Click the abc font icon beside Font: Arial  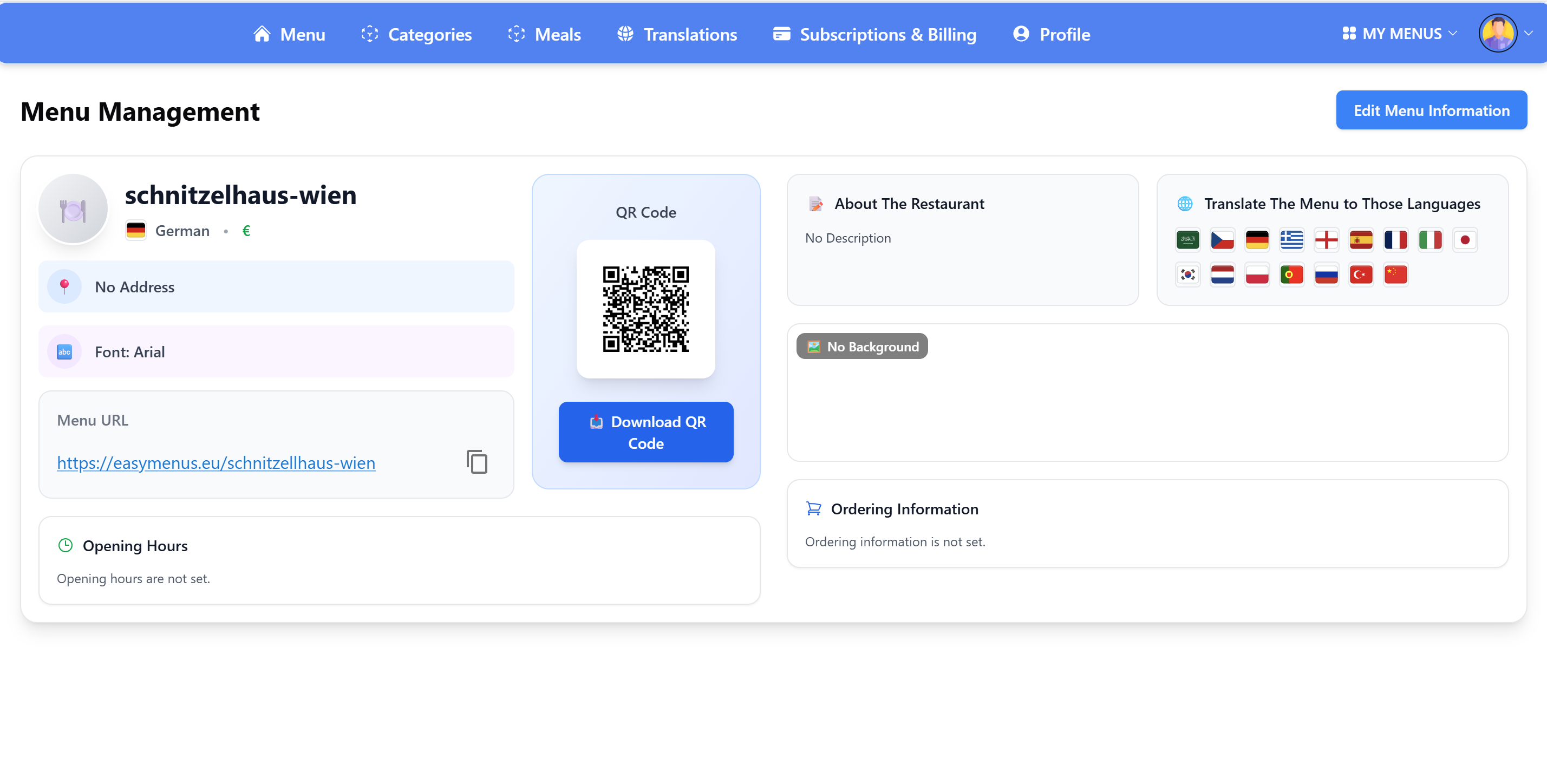pos(64,351)
